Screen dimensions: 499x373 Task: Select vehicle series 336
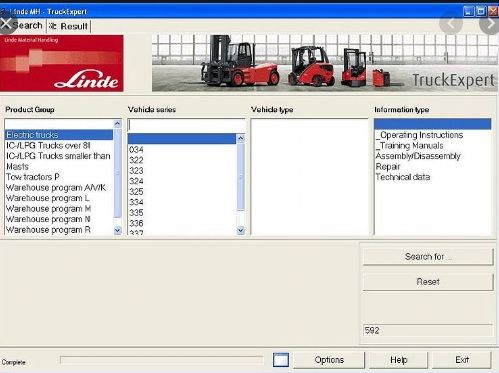click(182, 223)
